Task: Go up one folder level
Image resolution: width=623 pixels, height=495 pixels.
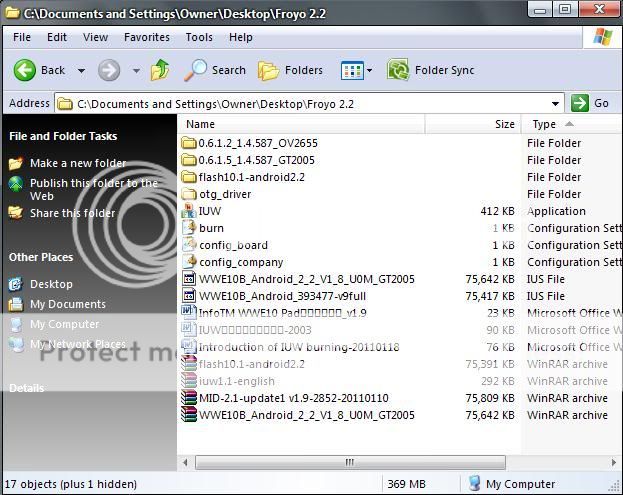Action: [160, 70]
